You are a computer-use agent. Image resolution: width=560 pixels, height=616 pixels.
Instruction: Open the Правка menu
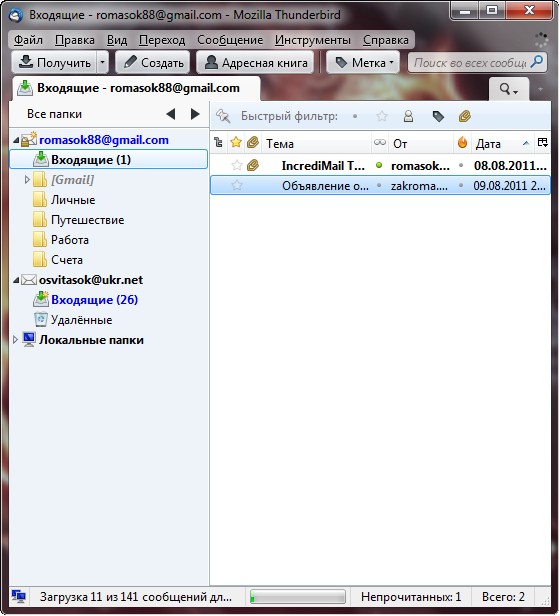pyautogui.click(x=75, y=40)
